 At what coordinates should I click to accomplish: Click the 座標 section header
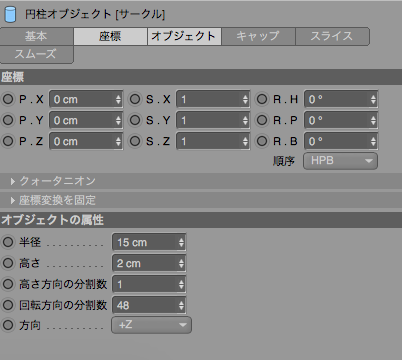pos(201,77)
